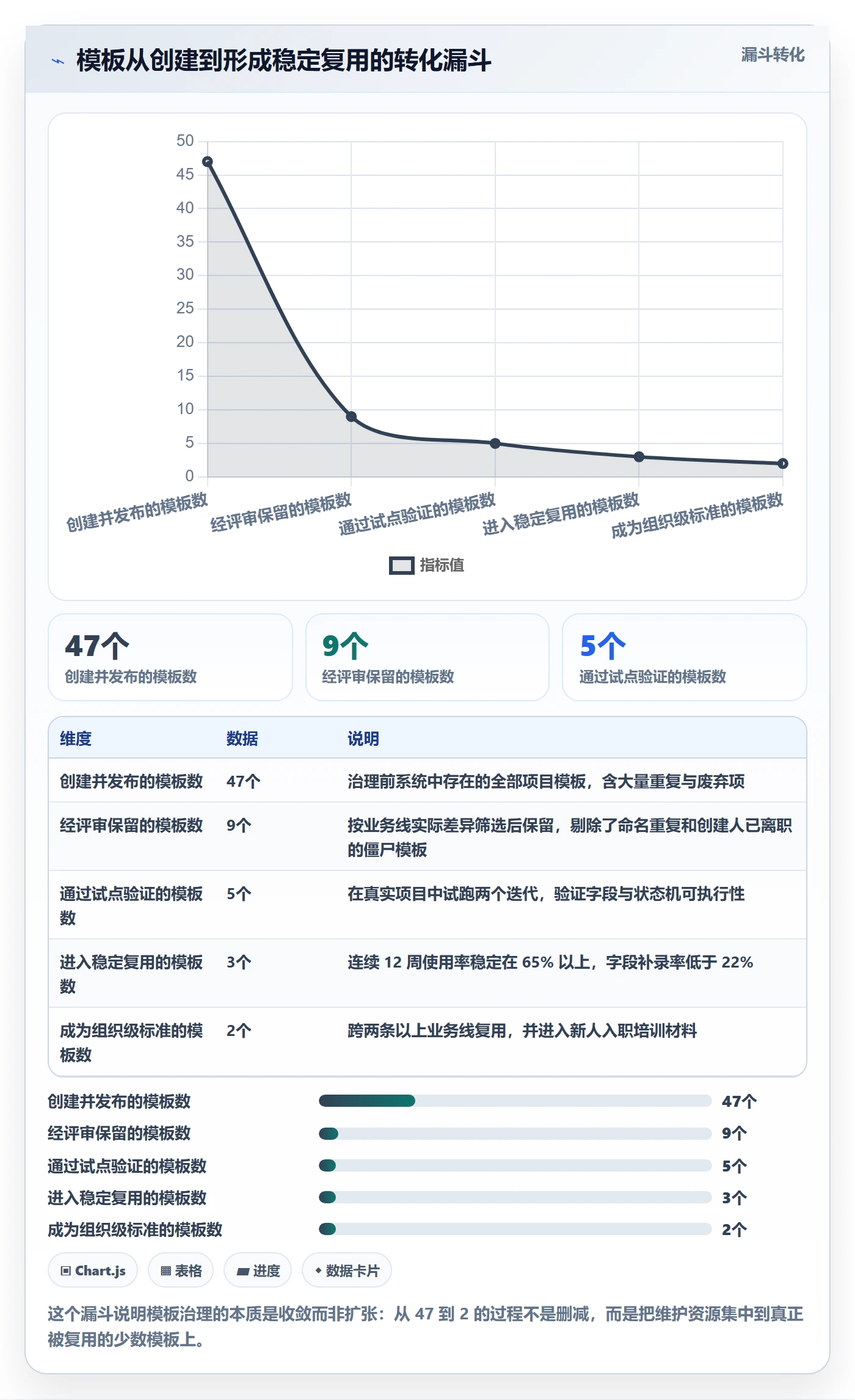The width and height of the screenshot is (855, 1400).
Task: Click the 表格 tag
Action: click(181, 1271)
